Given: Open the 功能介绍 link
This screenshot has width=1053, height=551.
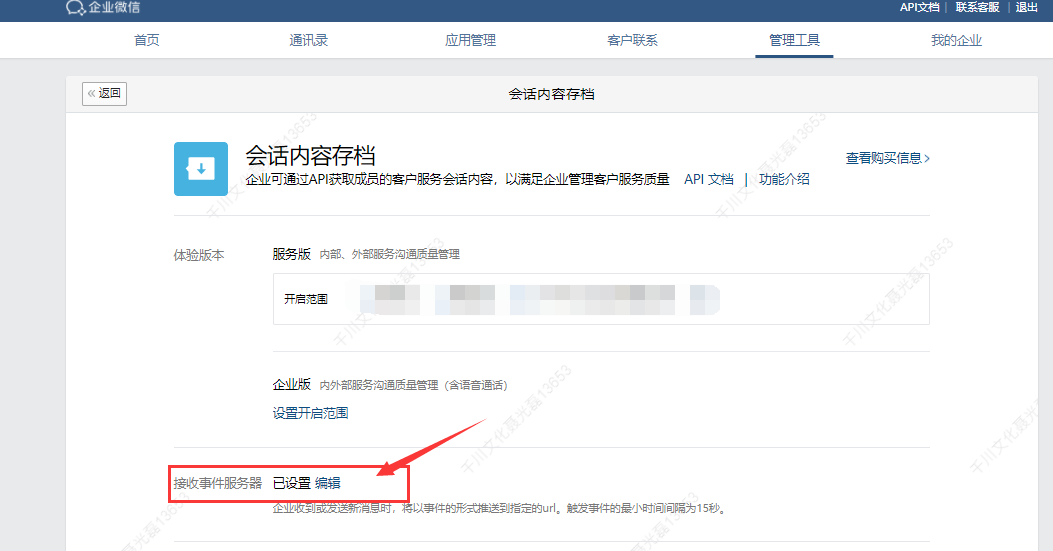Looking at the screenshot, I should (784, 179).
